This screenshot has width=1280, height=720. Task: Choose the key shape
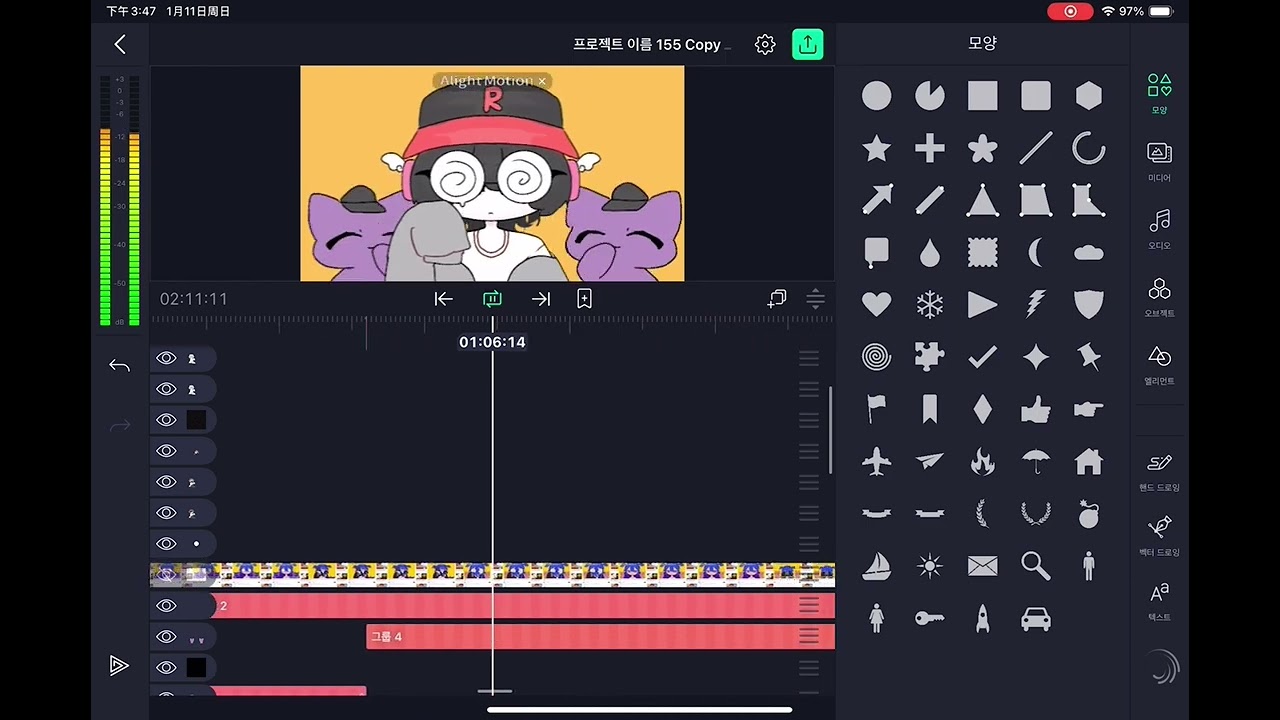point(929,618)
